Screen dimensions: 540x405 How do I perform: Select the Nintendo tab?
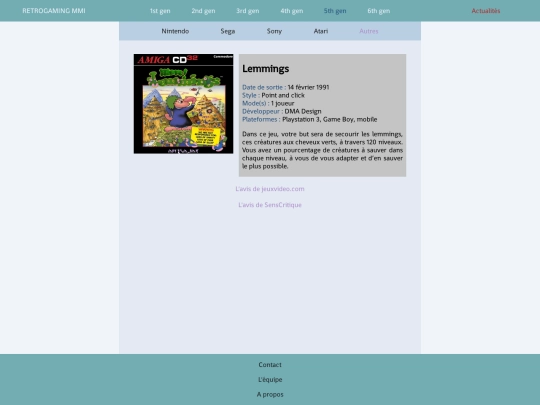175,31
